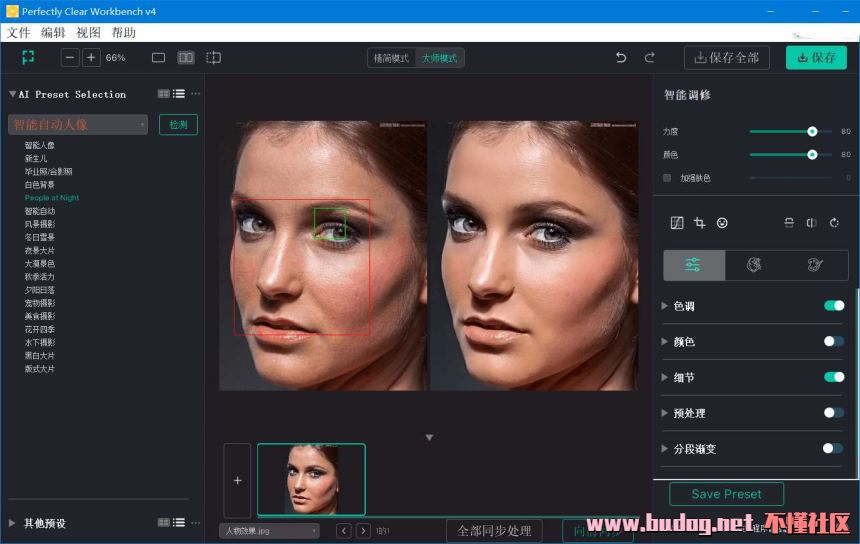Switch to the 精简模式 tab
Screen dimensions: 860x544
(x=391, y=58)
